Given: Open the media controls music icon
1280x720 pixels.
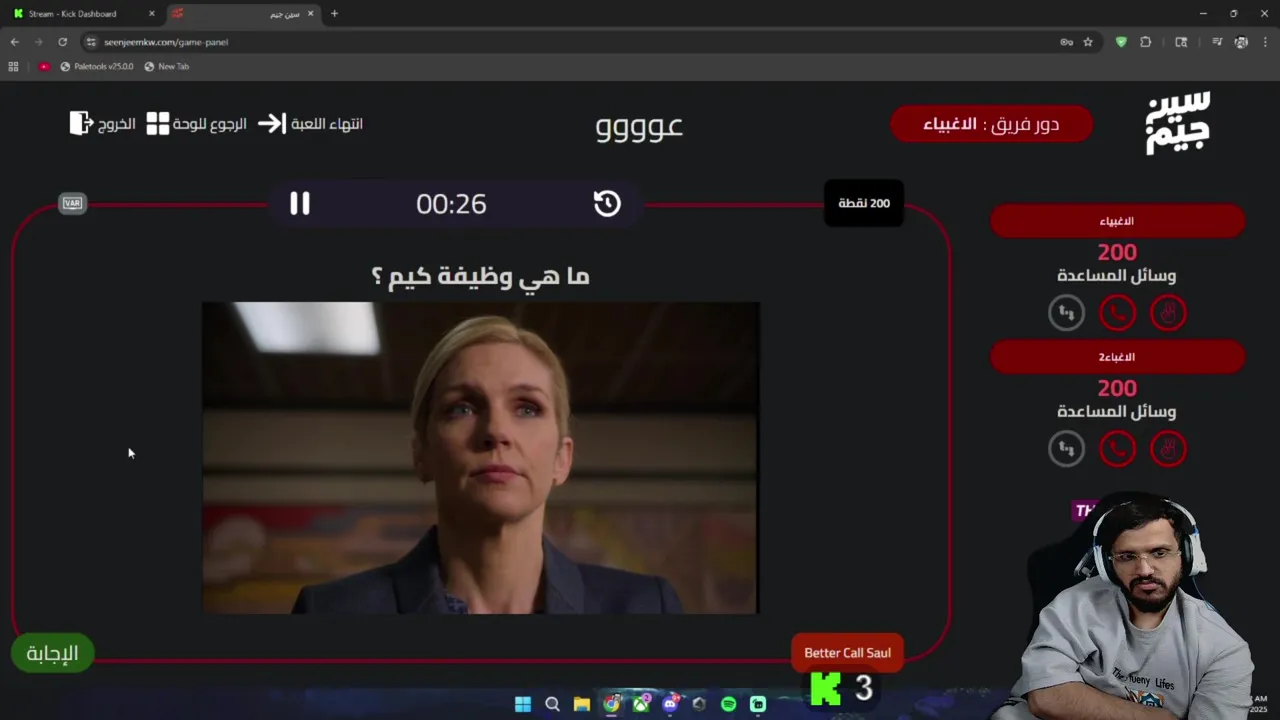Looking at the screenshot, I should click(1217, 42).
